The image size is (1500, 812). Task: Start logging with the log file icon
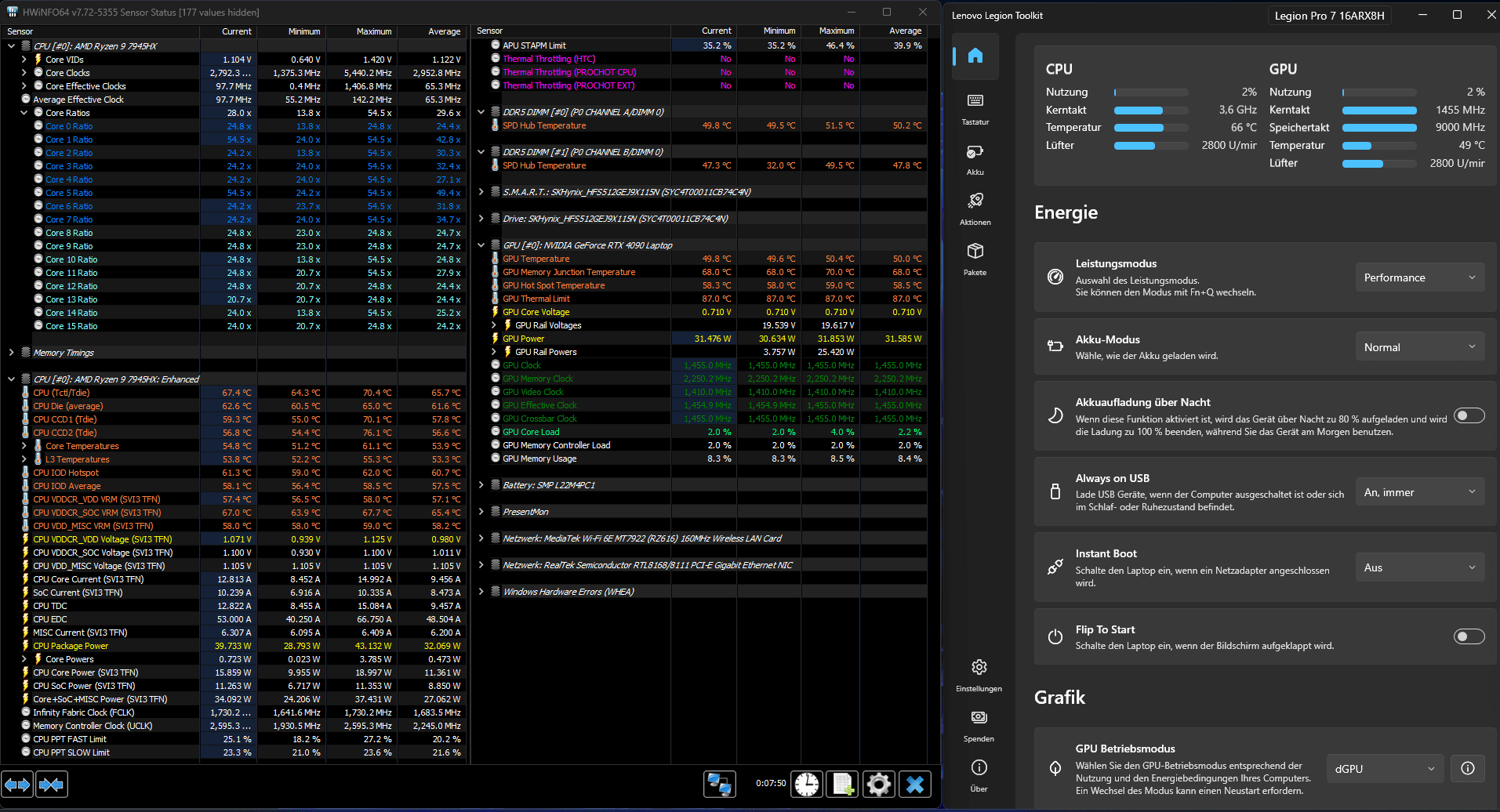(843, 784)
